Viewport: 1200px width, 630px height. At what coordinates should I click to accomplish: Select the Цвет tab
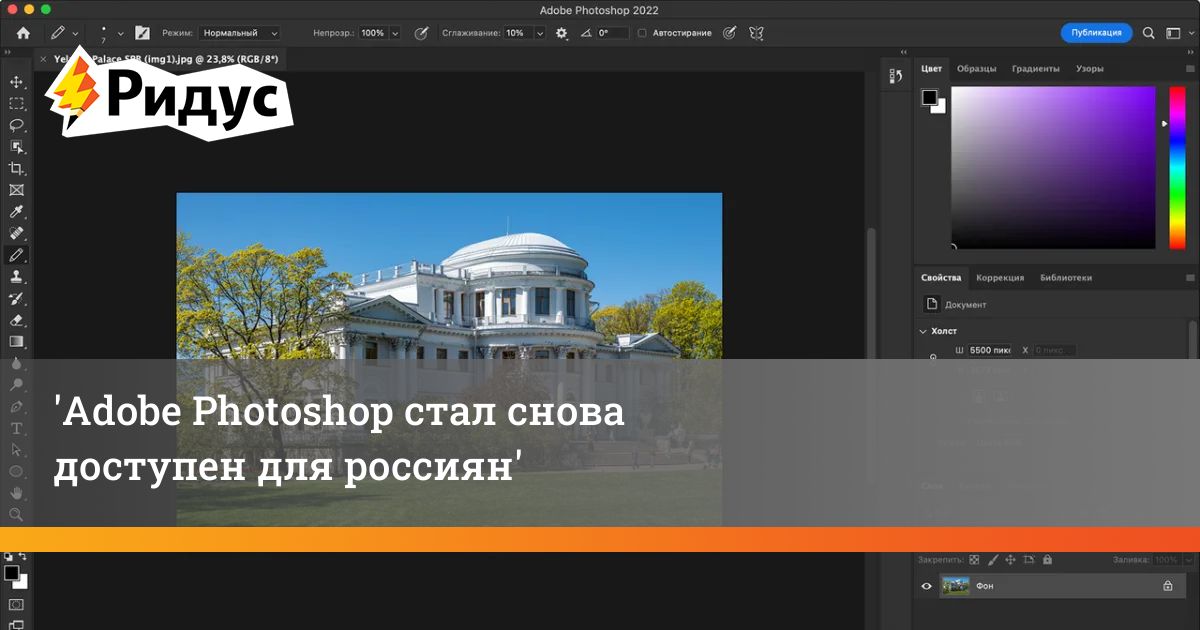(931, 69)
